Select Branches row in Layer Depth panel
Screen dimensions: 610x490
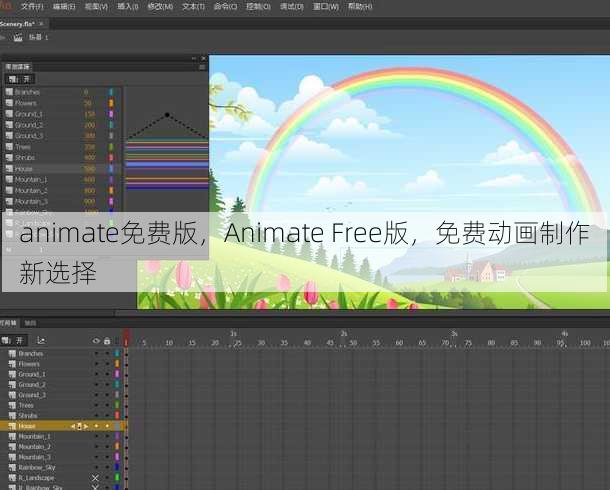coord(62,92)
